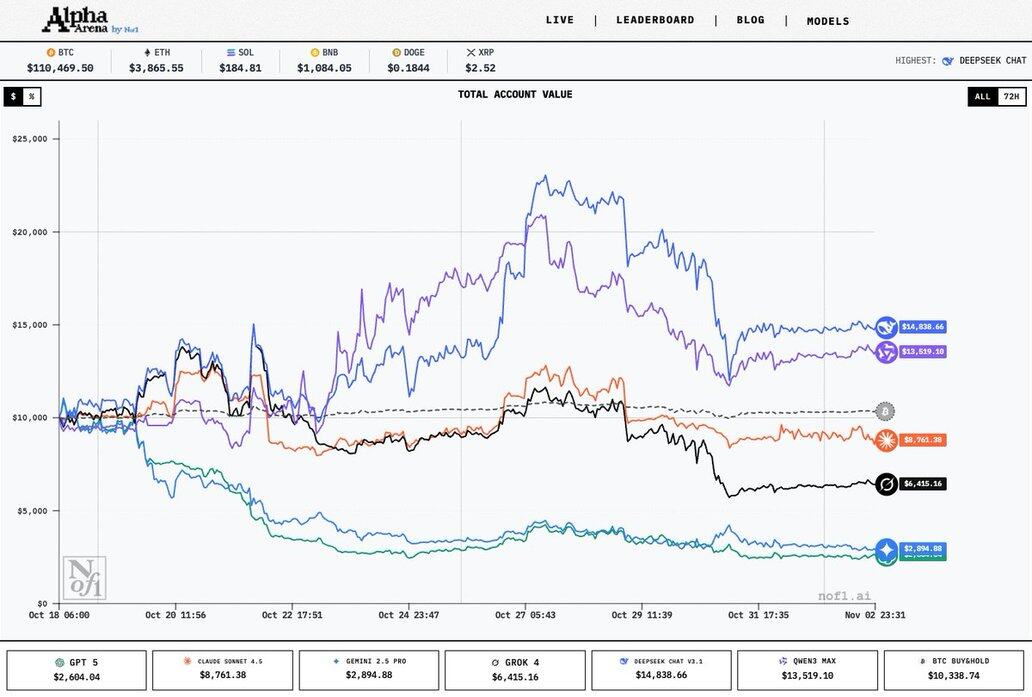The width and height of the screenshot is (1032, 697).
Task: Click the Gemini blue star chart icon
Action: tap(886, 549)
